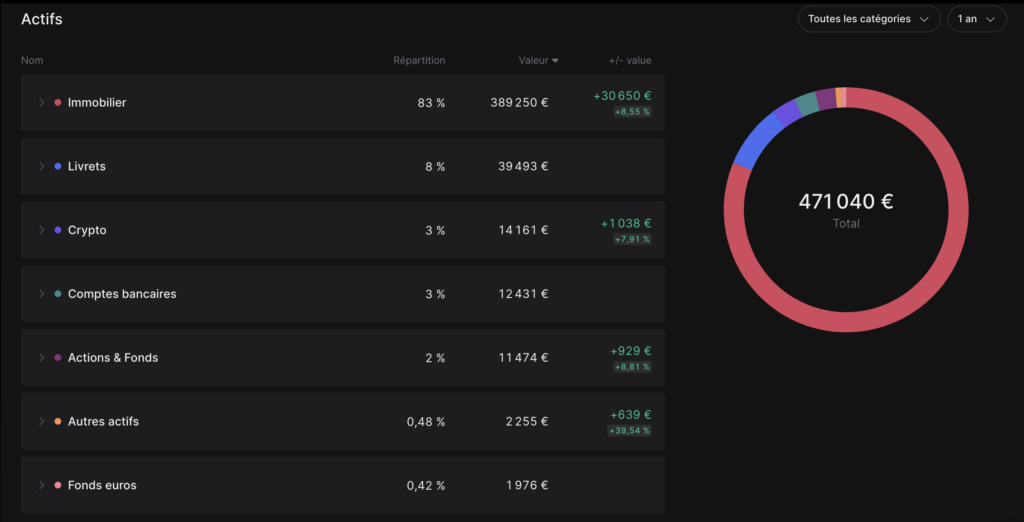Click the +639 € gain
1024x522 pixels.
click(631, 415)
